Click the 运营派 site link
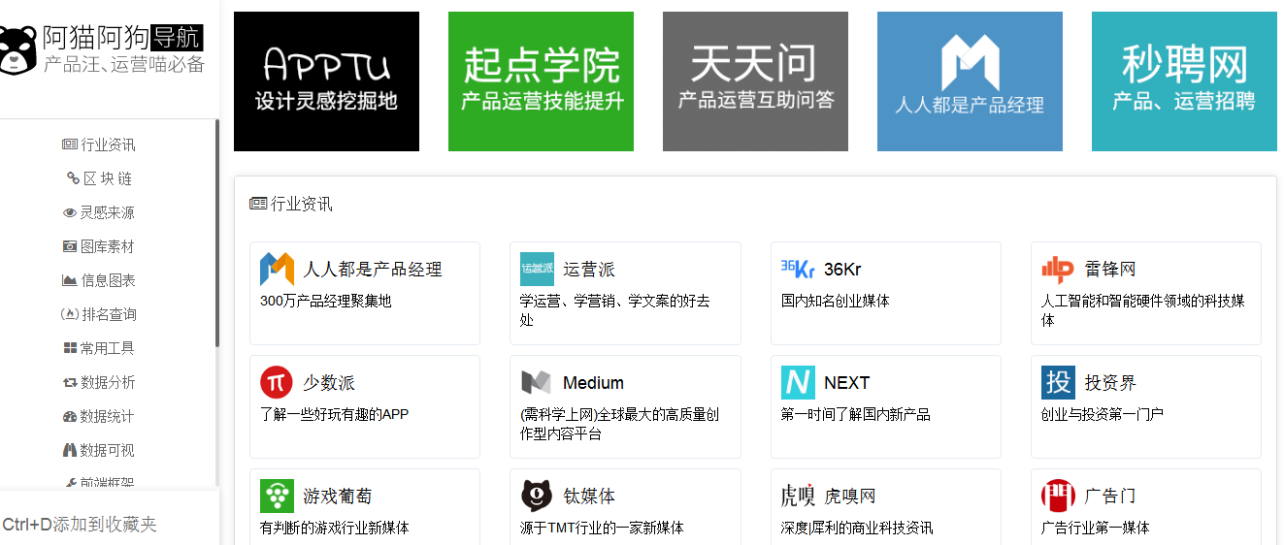 tap(589, 270)
